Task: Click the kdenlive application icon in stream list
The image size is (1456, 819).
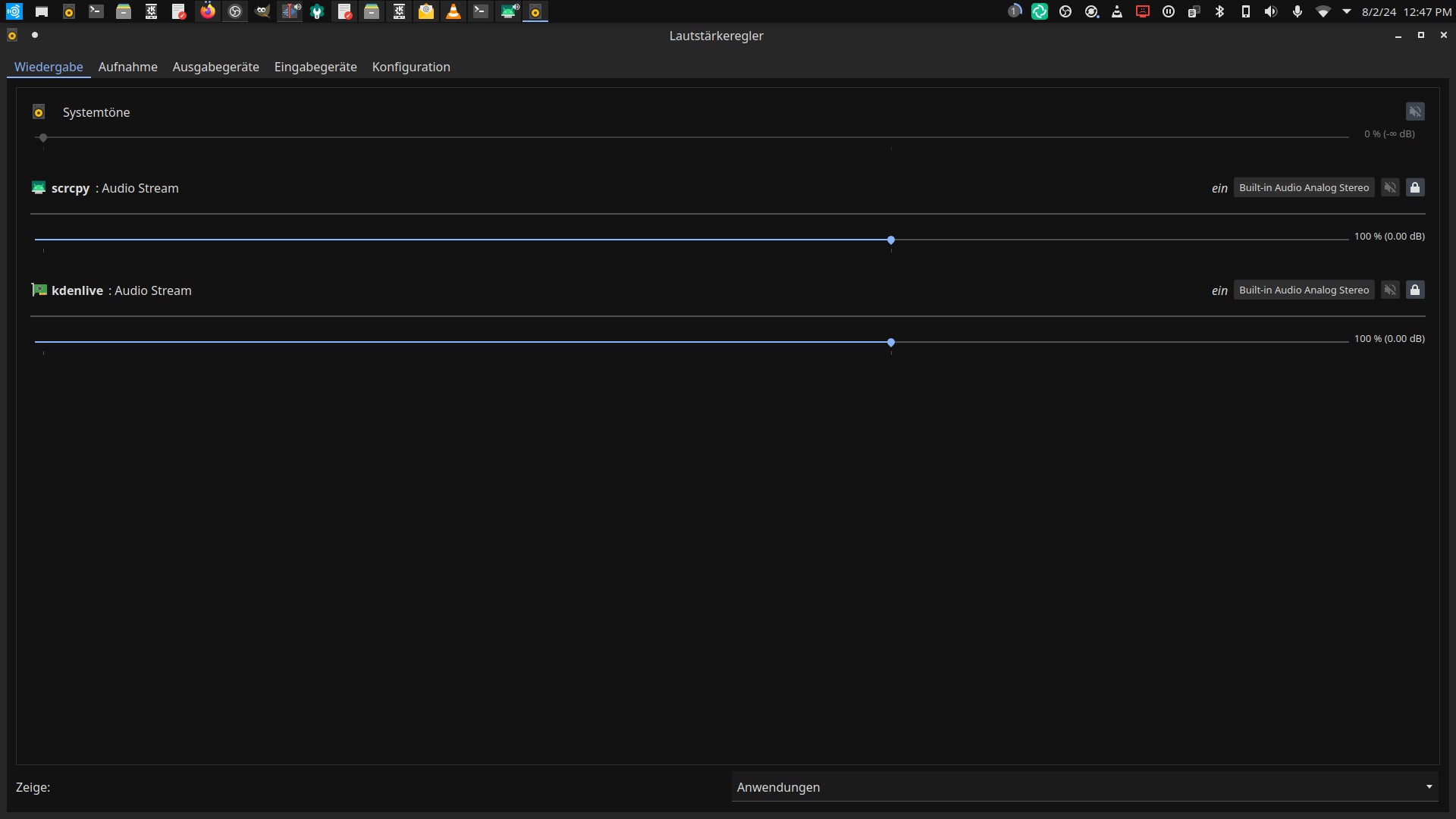Action: coord(39,290)
